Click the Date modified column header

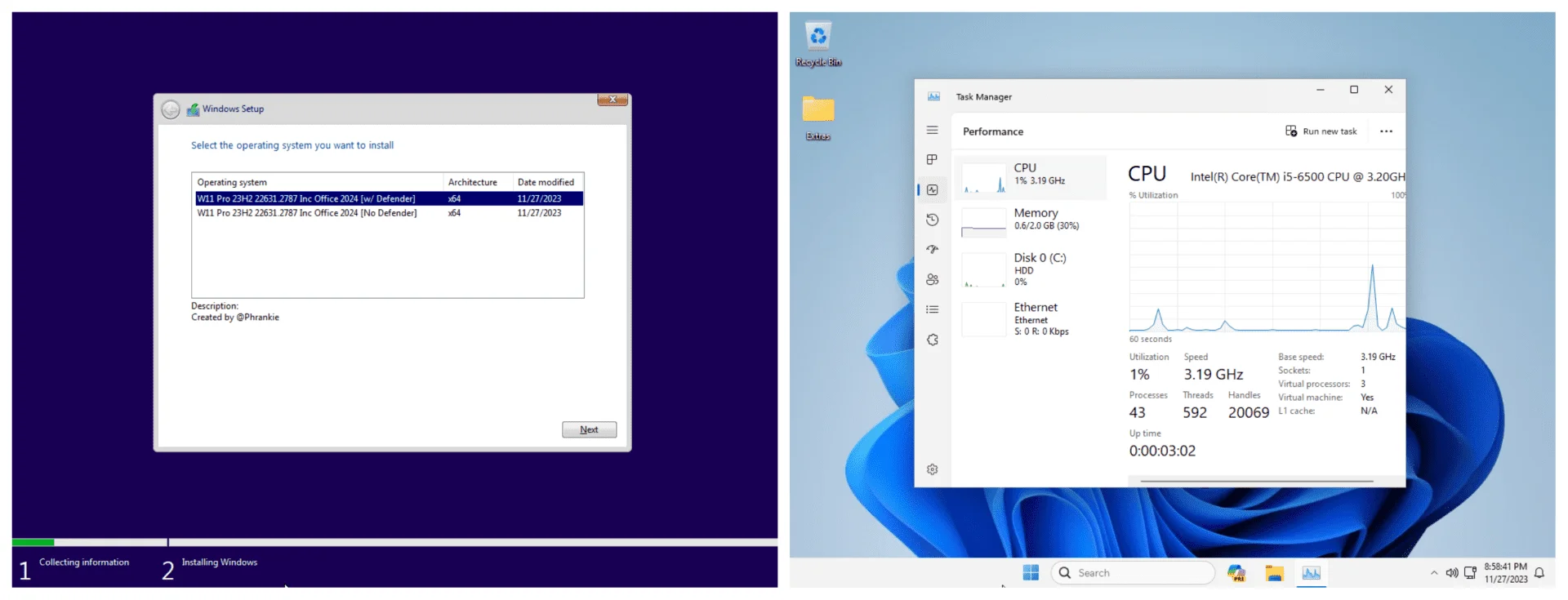[x=547, y=182]
